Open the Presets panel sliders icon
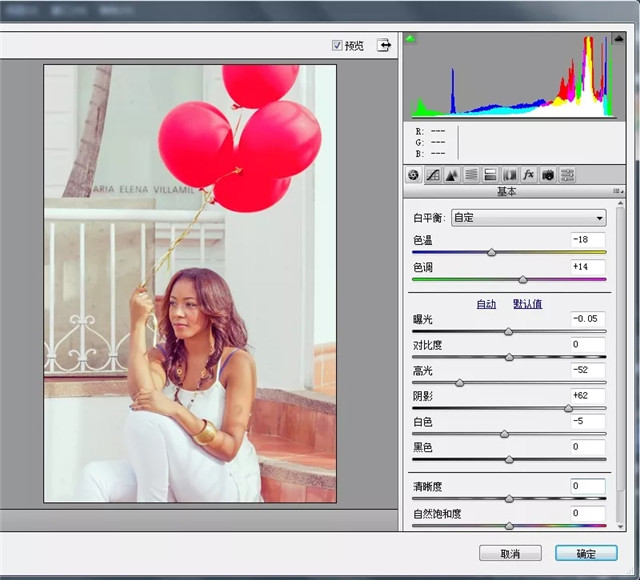 coord(567,175)
